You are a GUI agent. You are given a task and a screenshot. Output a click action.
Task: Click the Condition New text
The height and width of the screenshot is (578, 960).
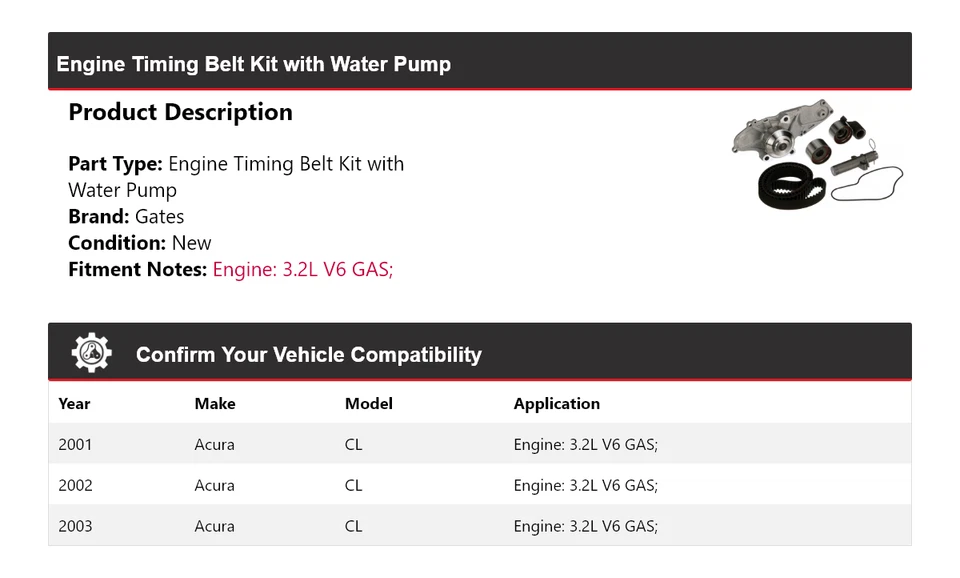coord(140,242)
